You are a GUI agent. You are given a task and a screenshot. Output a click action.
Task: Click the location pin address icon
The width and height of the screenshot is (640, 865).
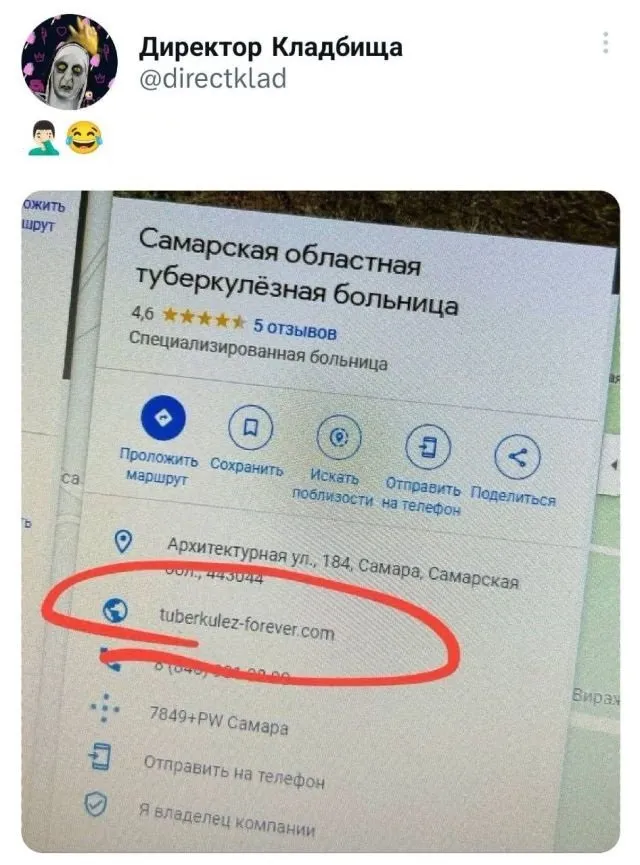(x=122, y=542)
